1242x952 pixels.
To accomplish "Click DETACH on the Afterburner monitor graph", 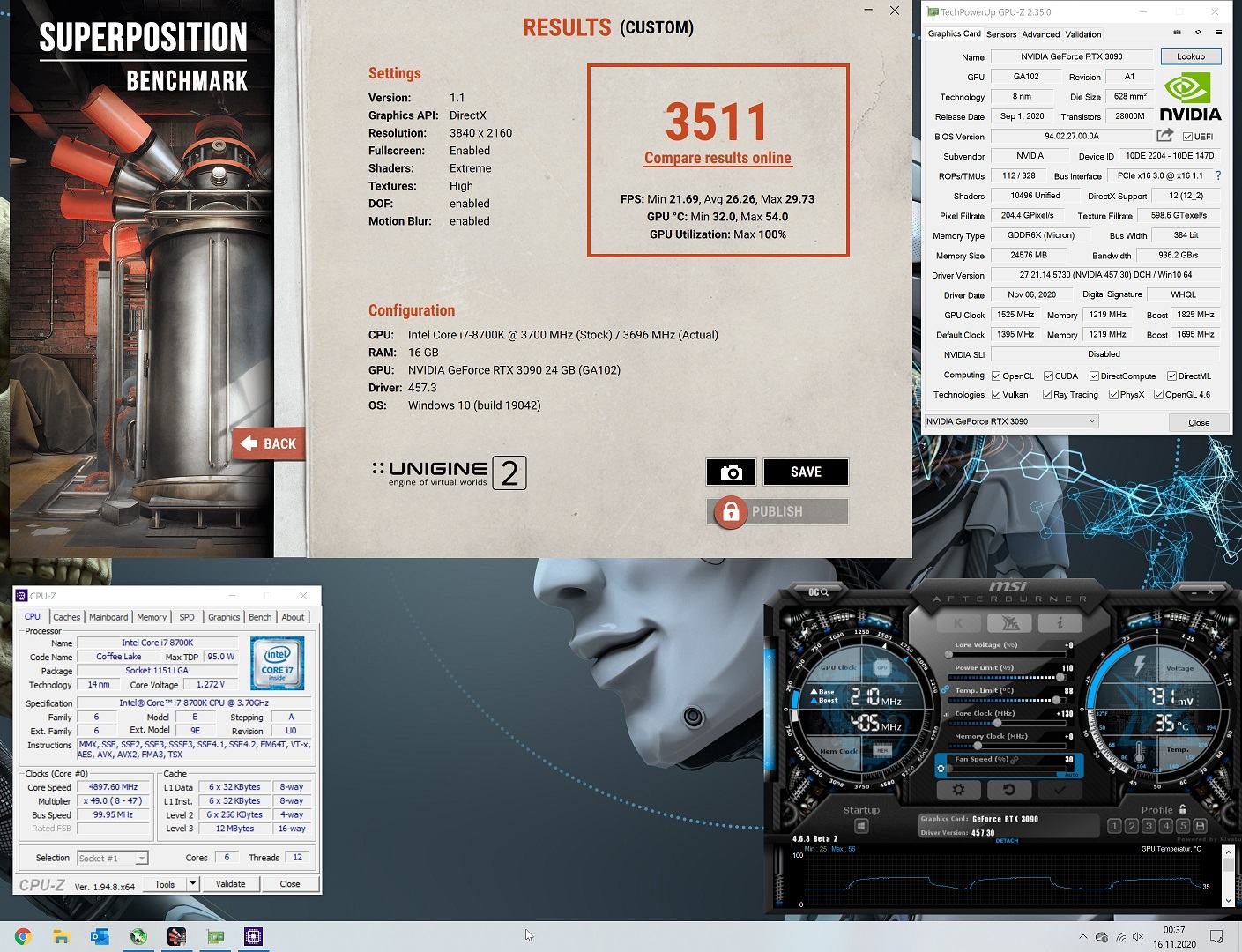I will [x=1007, y=841].
